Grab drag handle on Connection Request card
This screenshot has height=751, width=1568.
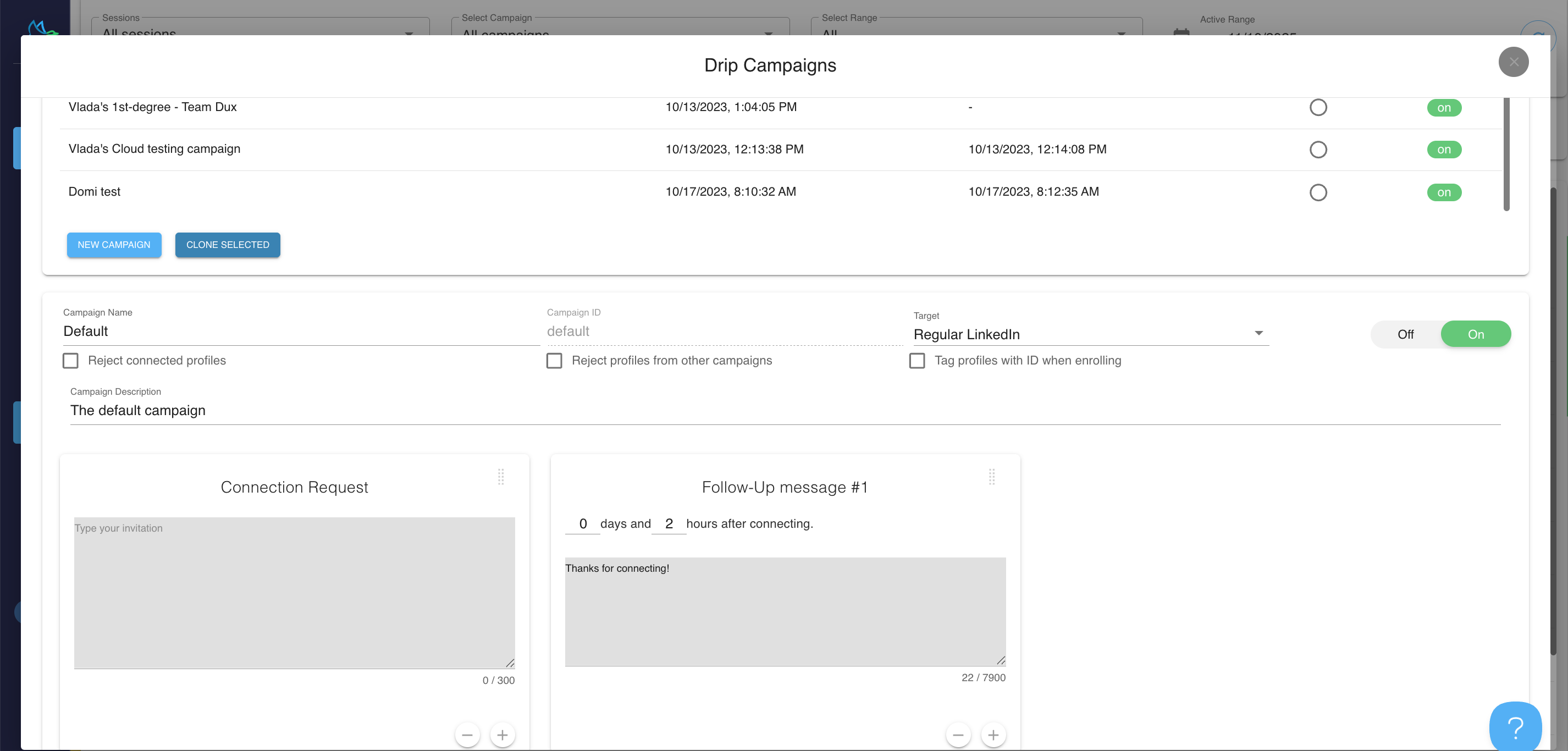(501, 477)
